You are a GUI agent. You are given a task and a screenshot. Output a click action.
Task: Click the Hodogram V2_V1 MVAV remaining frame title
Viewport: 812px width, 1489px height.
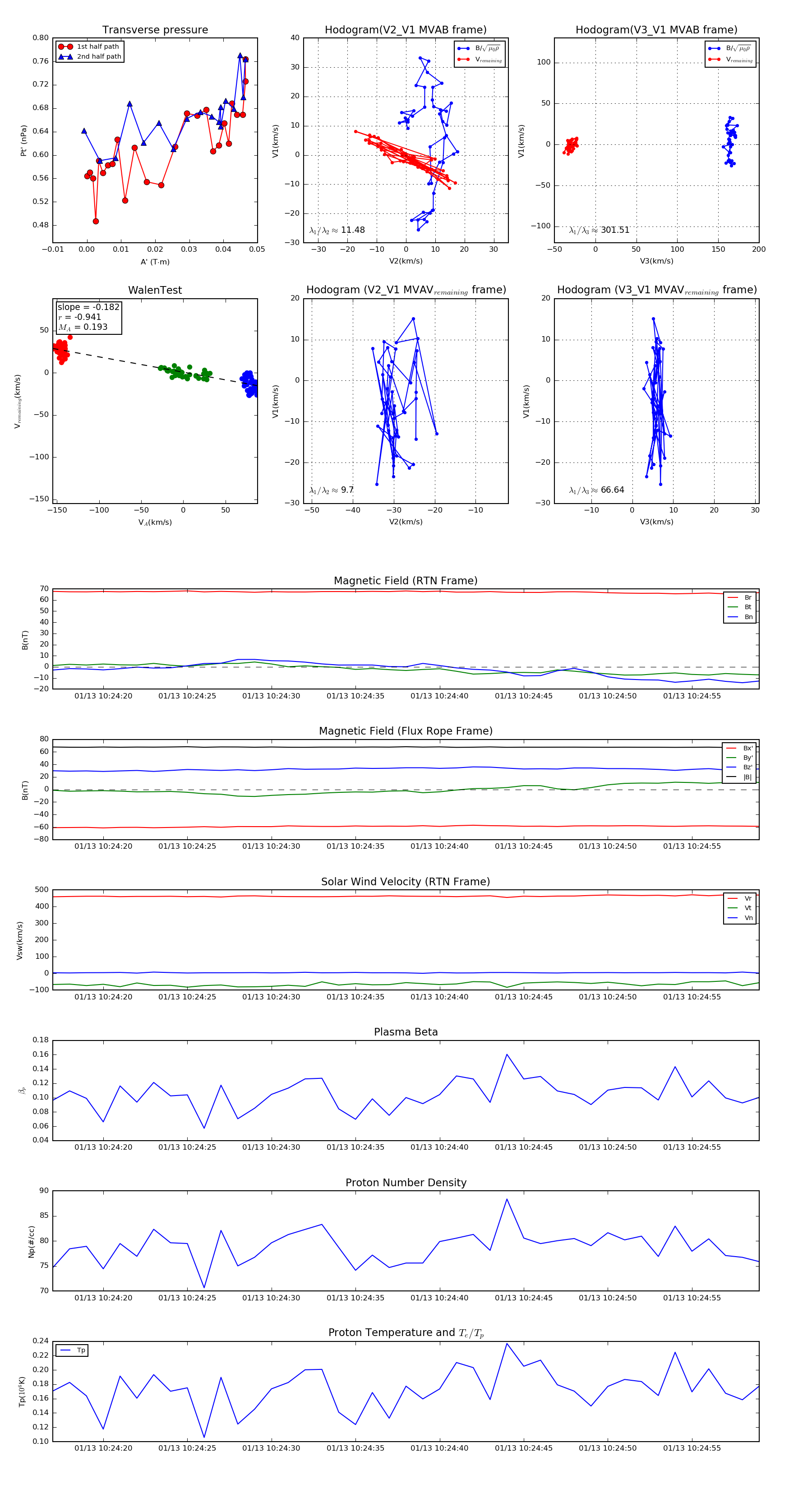pos(406,290)
